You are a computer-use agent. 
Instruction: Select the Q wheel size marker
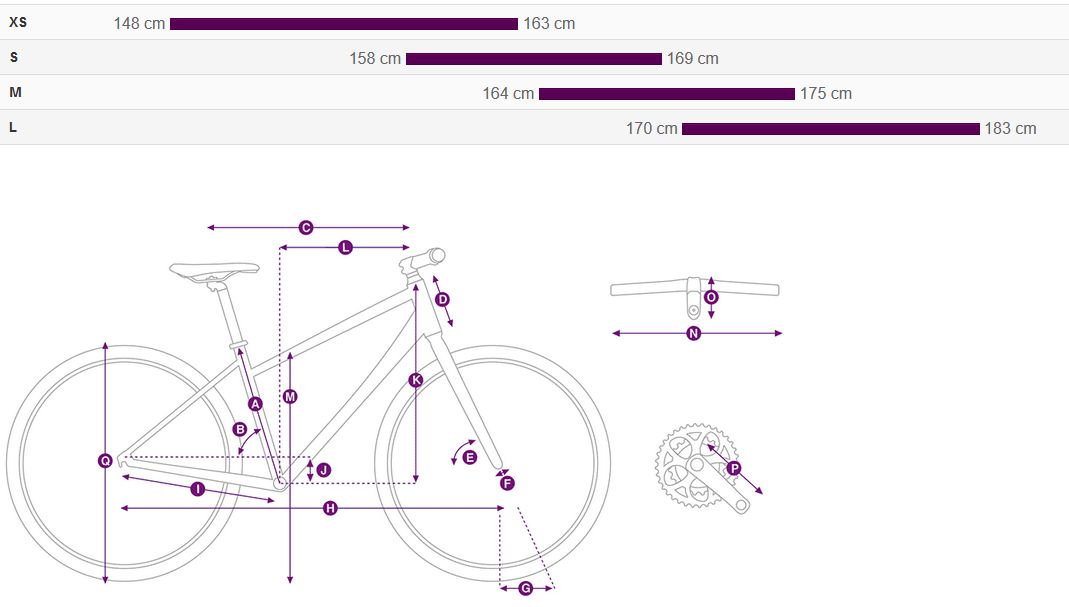(105, 461)
